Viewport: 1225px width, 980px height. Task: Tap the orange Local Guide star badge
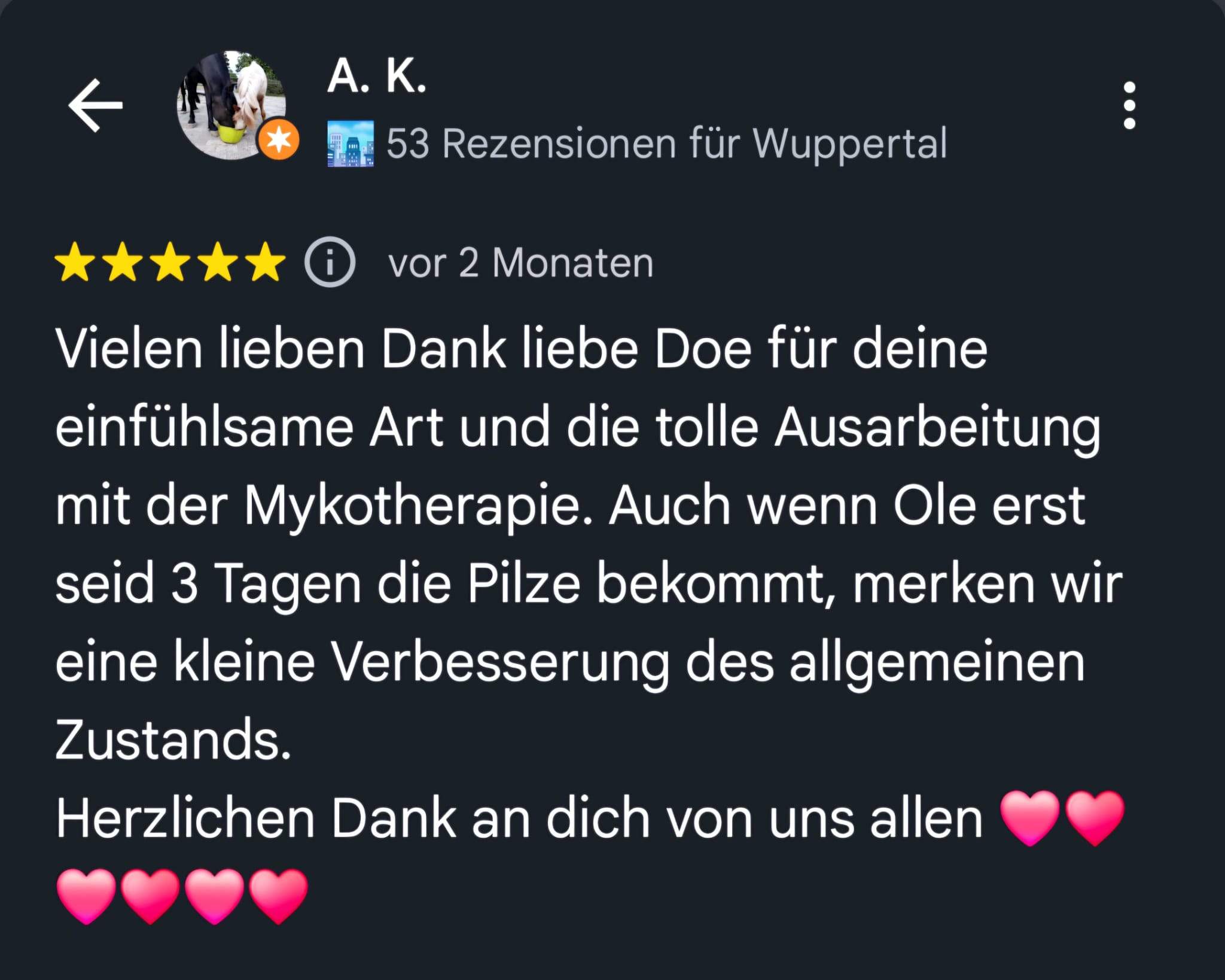(279, 141)
